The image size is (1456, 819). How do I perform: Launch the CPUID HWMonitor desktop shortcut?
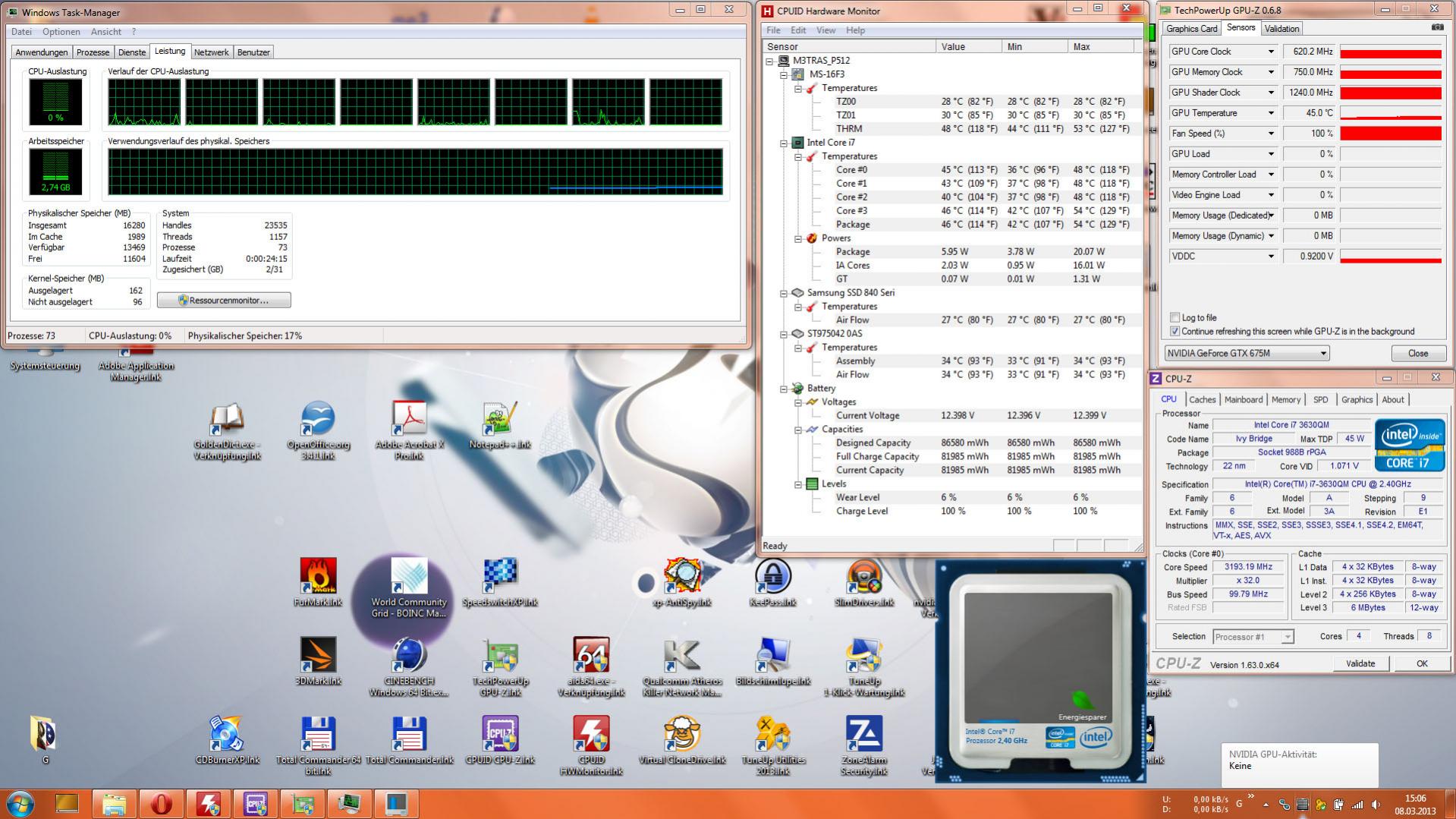point(591,745)
